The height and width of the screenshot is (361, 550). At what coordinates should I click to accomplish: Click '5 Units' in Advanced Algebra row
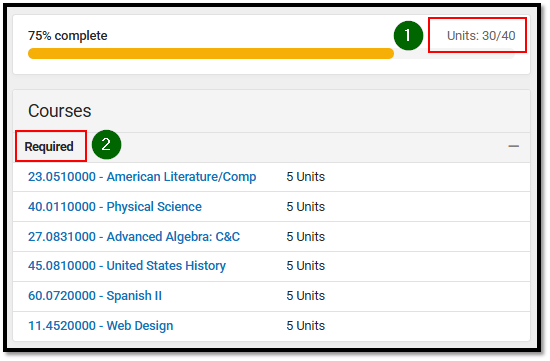point(306,237)
